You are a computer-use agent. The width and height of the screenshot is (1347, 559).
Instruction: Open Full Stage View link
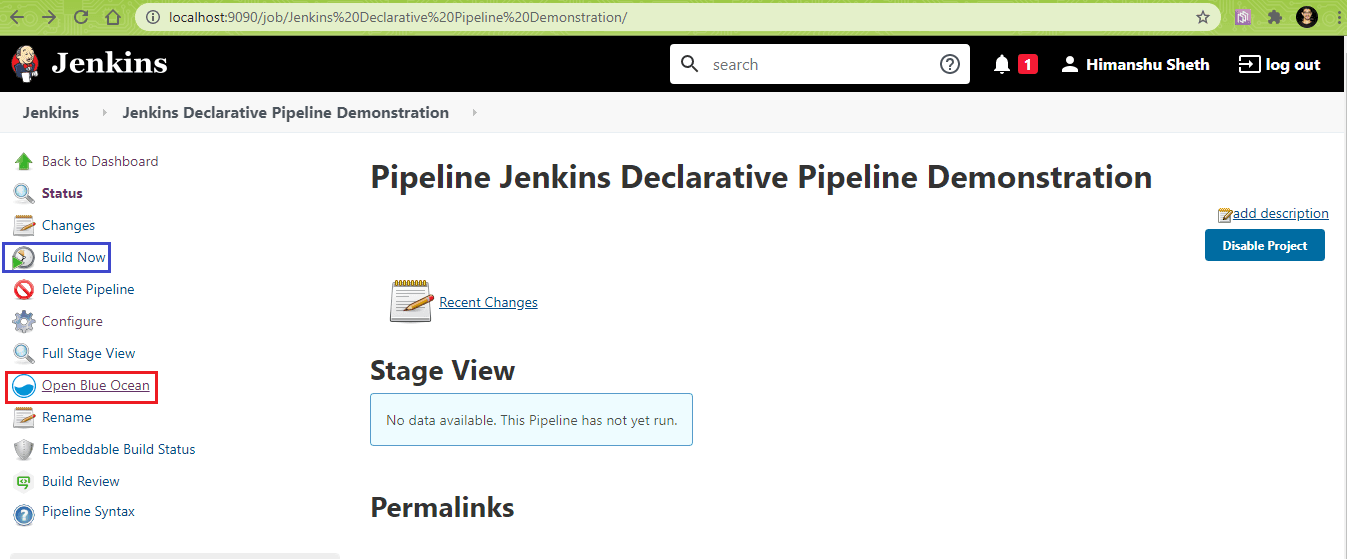[88, 353]
